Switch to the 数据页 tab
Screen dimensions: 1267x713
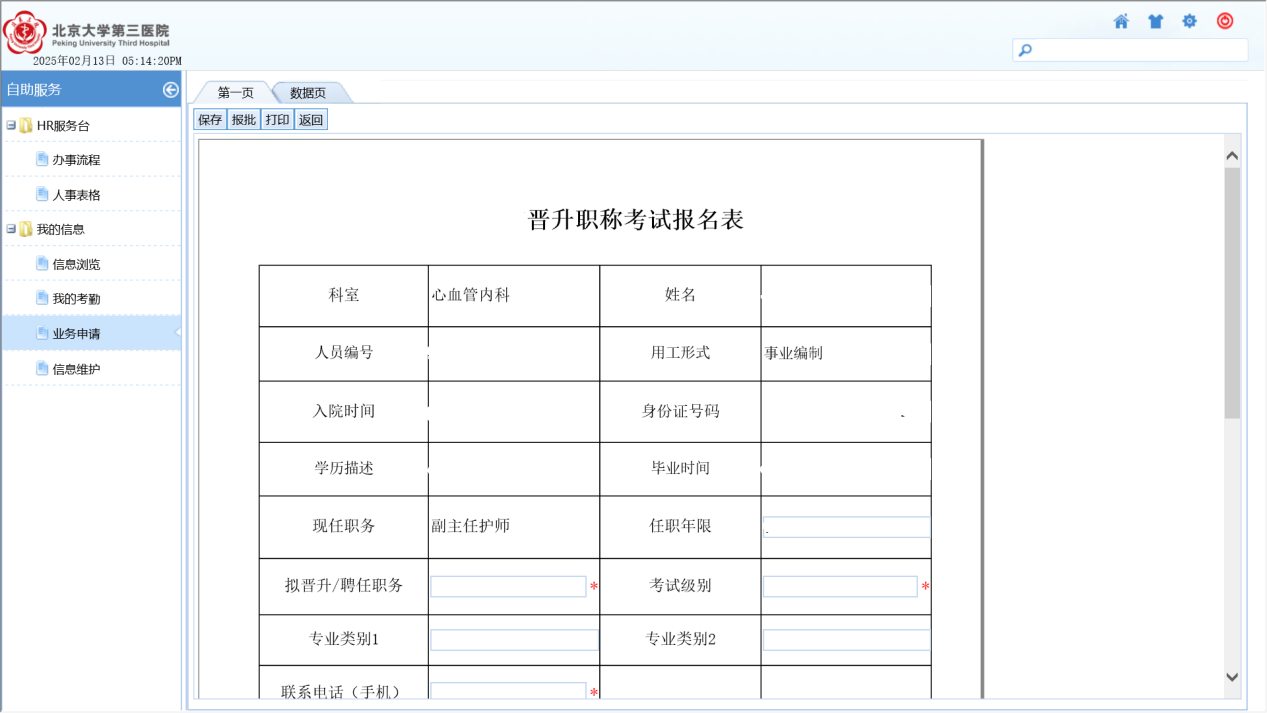pyautogui.click(x=308, y=93)
